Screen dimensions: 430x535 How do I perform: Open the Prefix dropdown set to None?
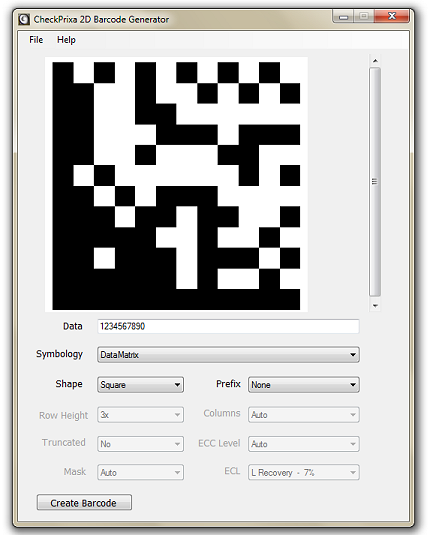click(x=303, y=385)
